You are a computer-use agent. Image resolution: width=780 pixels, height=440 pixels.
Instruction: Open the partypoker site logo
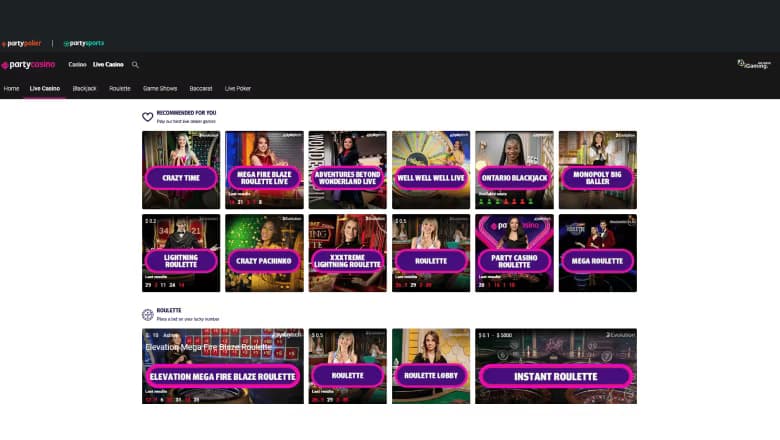[21, 43]
